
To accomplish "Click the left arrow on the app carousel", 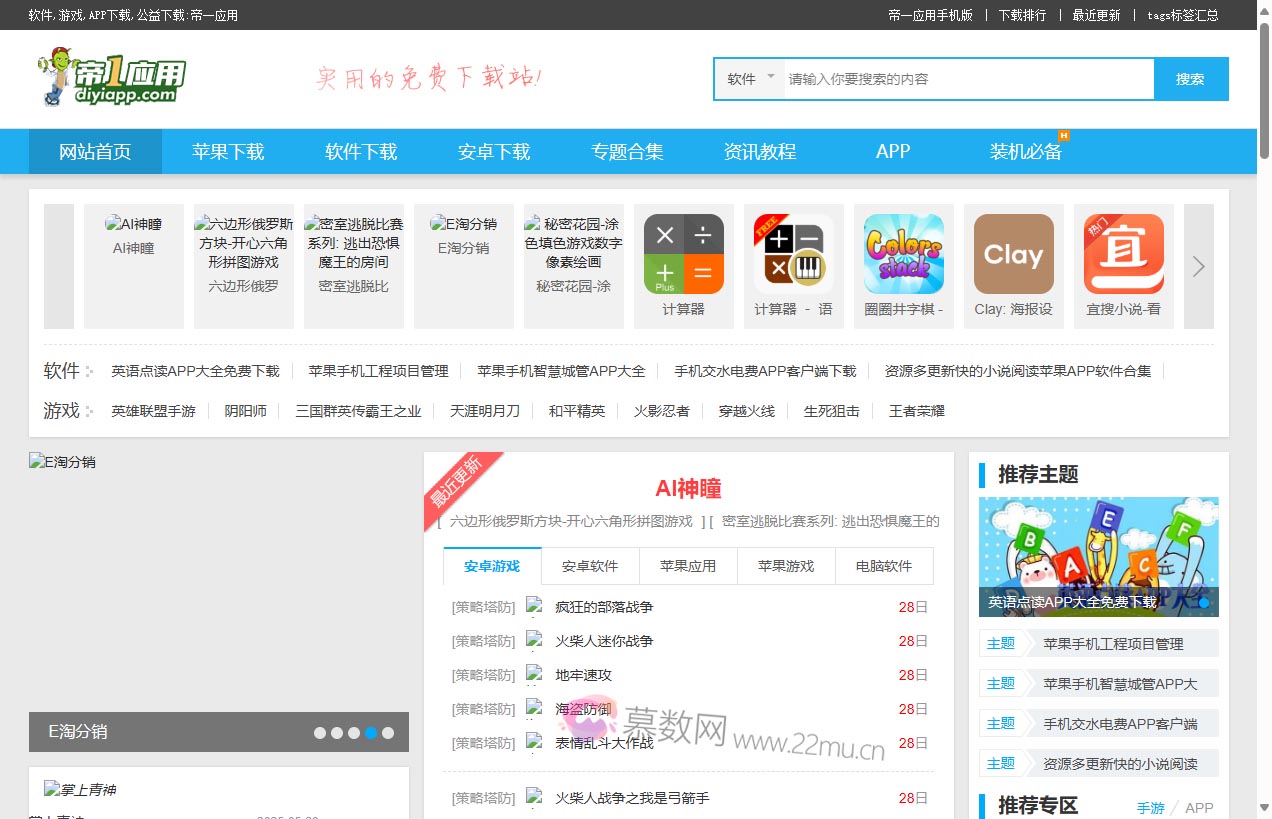I will pos(59,266).
